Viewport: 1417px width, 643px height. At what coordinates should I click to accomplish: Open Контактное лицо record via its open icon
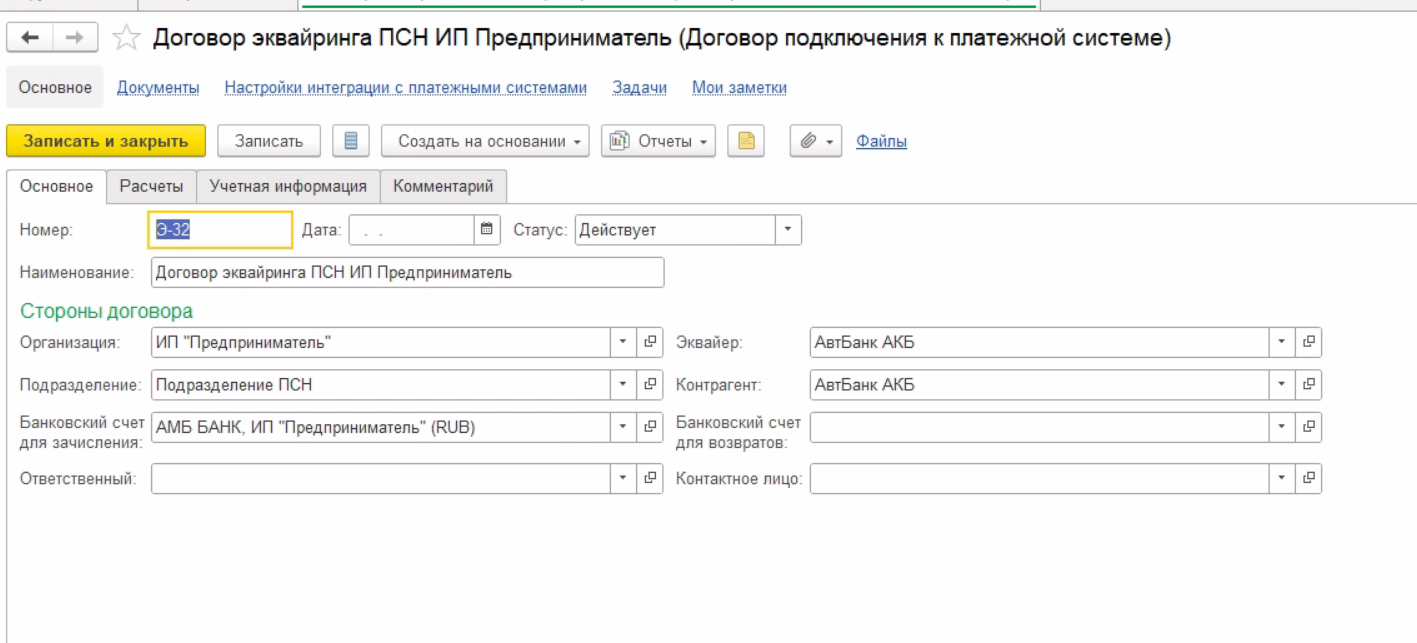click(x=1308, y=478)
